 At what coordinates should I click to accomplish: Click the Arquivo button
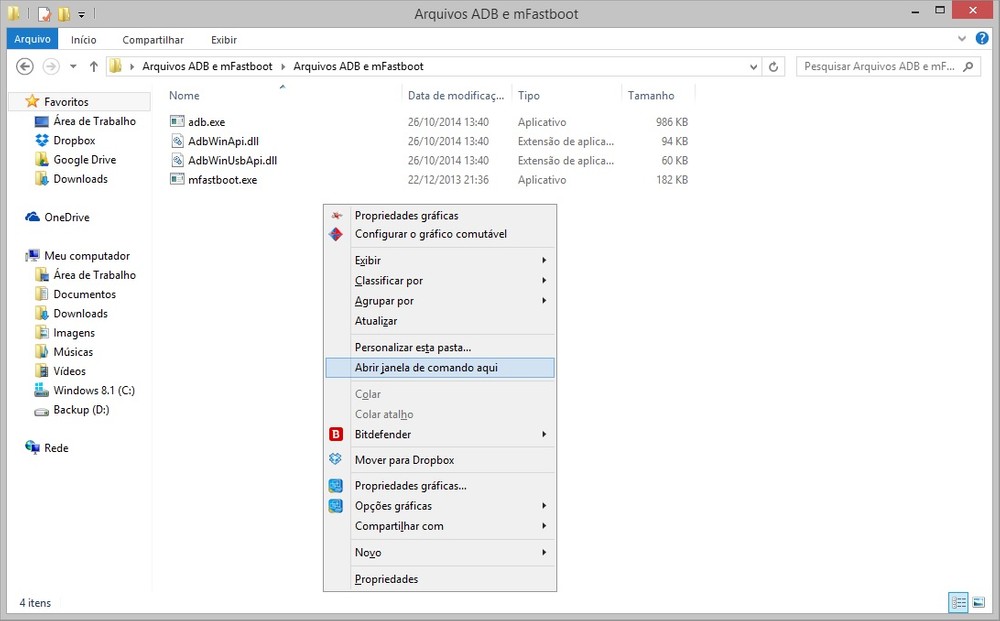(x=32, y=40)
